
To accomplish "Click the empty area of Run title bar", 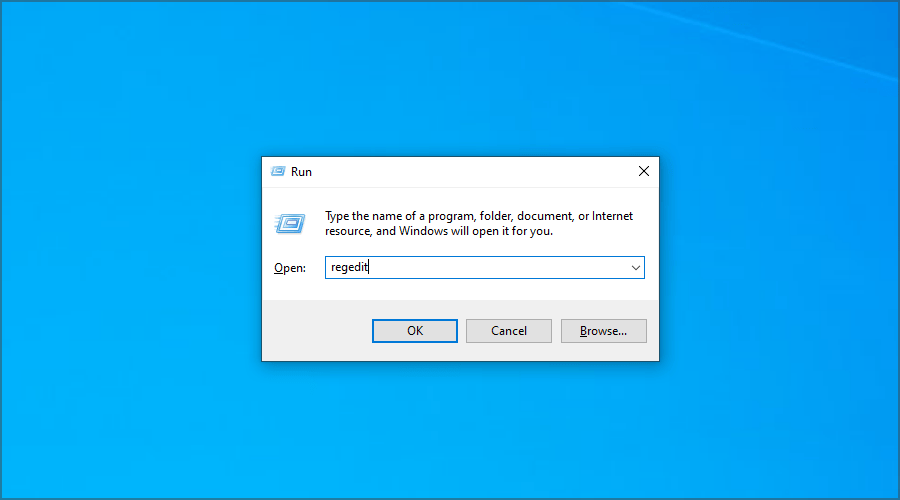I will click(470, 171).
